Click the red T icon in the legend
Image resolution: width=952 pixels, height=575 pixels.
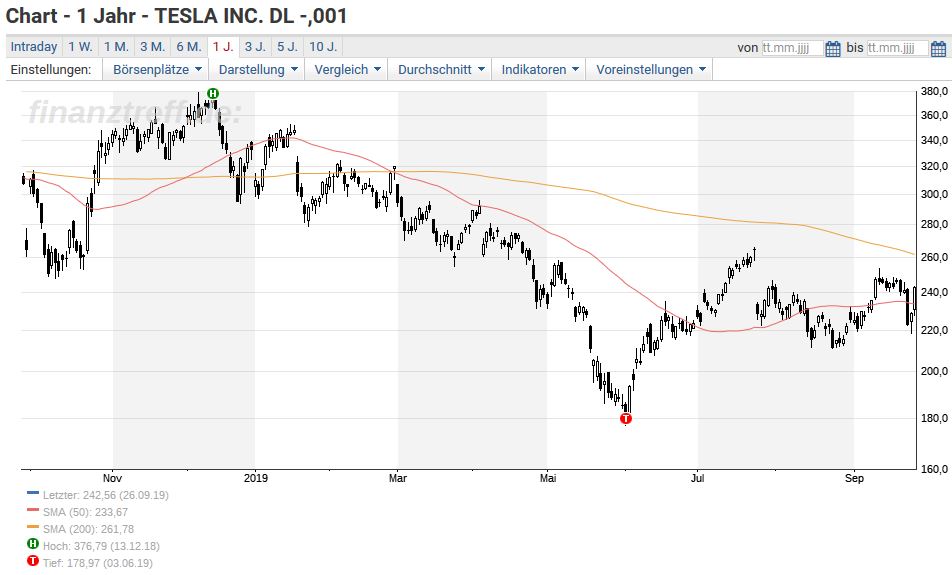point(33,561)
